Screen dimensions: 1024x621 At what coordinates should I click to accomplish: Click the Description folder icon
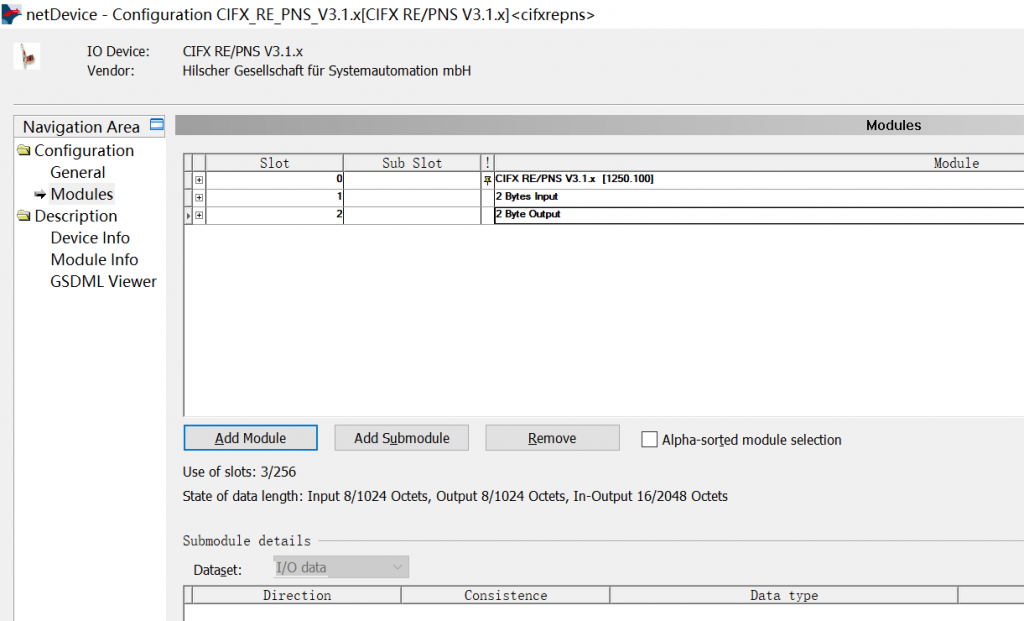click(x=24, y=216)
